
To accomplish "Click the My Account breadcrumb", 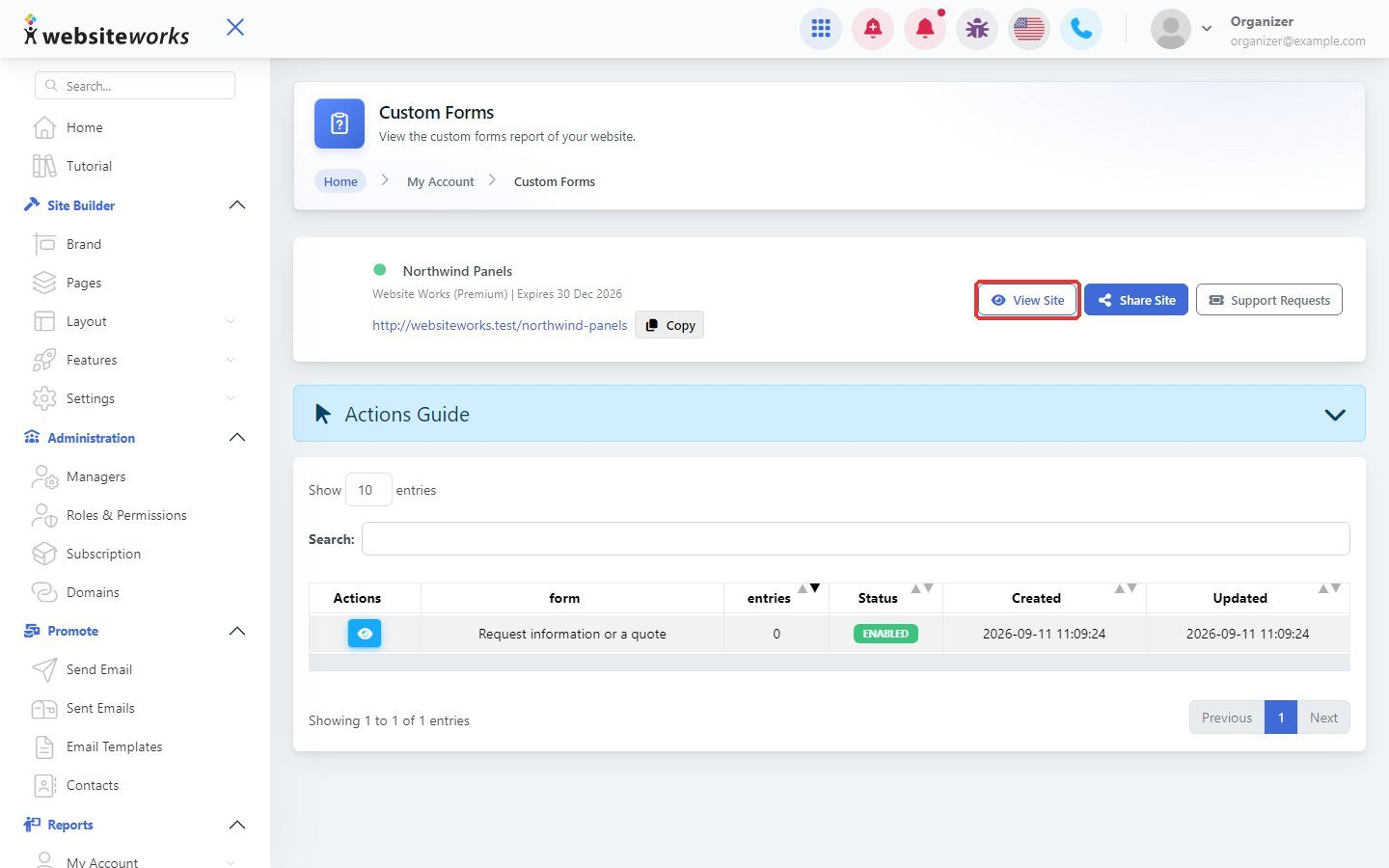I will point(441,181).
